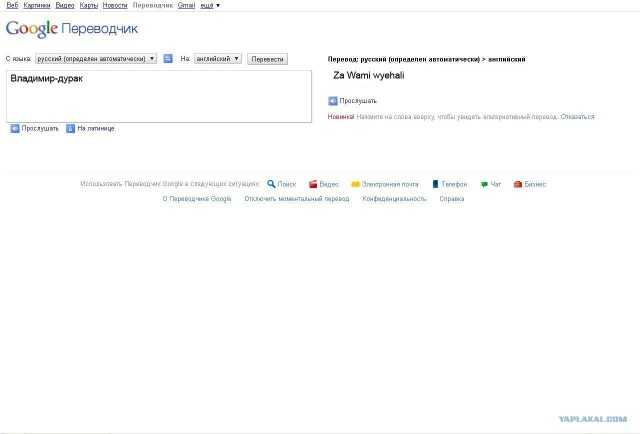
Task: Open Веб in the top navigation
Action: coord(12,5)
